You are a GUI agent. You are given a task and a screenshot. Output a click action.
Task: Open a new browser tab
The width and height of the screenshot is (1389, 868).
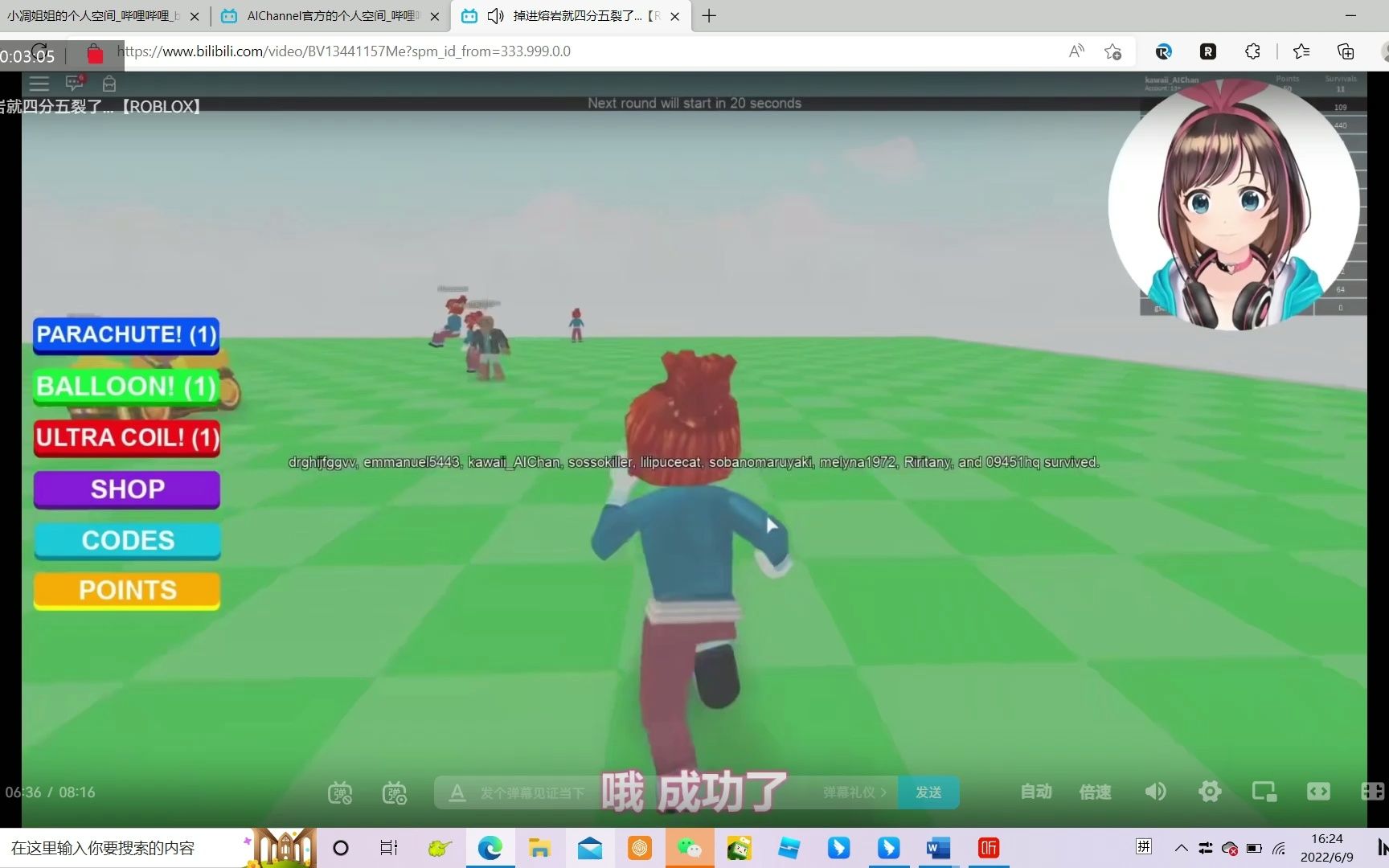tap(708, 16)
